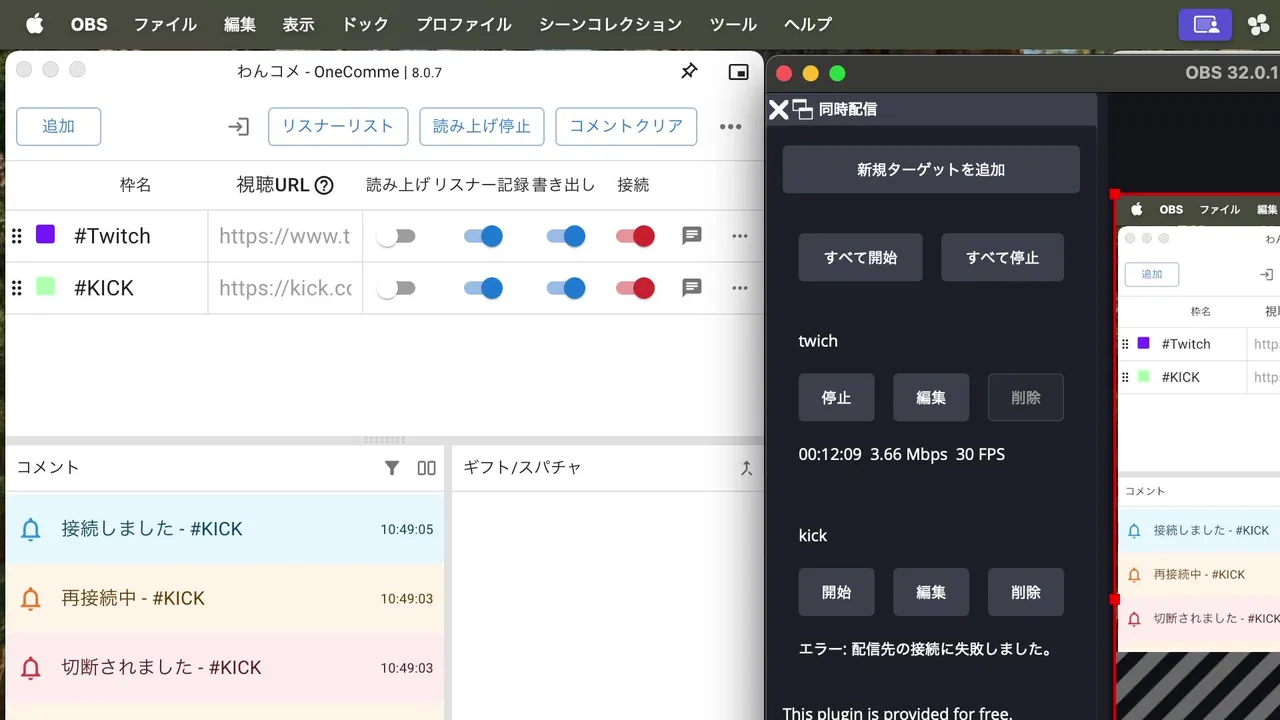The width and height of the screenshot is (1280, 720).
Task: Toggle リスナー記録 switch for #KICK
Action: click(483, 288)
